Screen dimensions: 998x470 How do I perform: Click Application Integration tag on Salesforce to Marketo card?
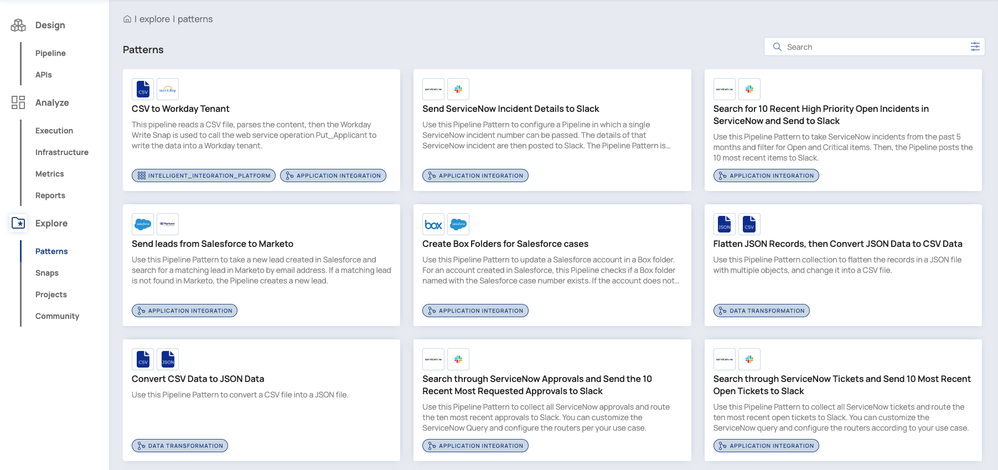185,311
